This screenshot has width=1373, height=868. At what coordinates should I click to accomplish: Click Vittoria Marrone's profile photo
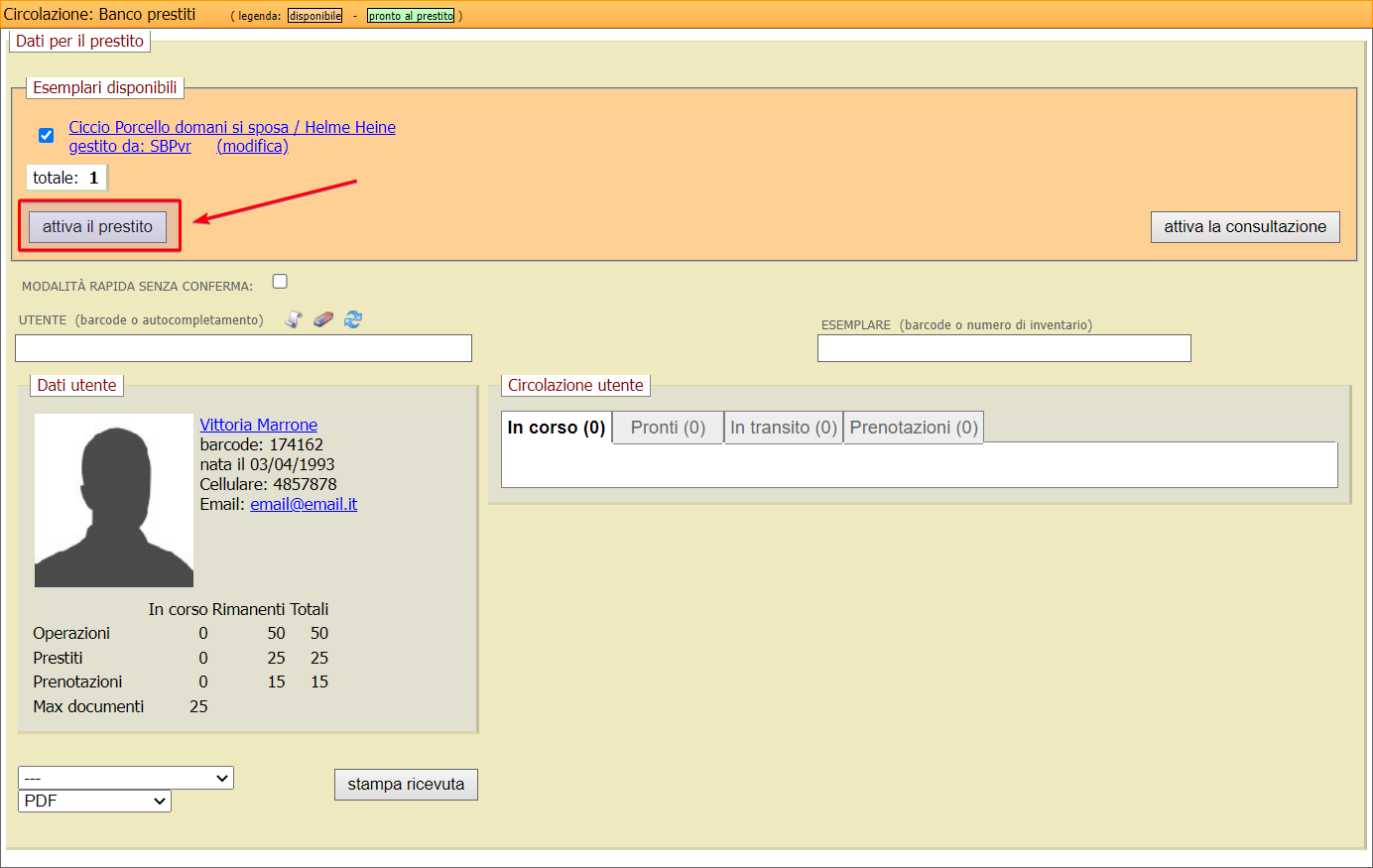(114, 500)
